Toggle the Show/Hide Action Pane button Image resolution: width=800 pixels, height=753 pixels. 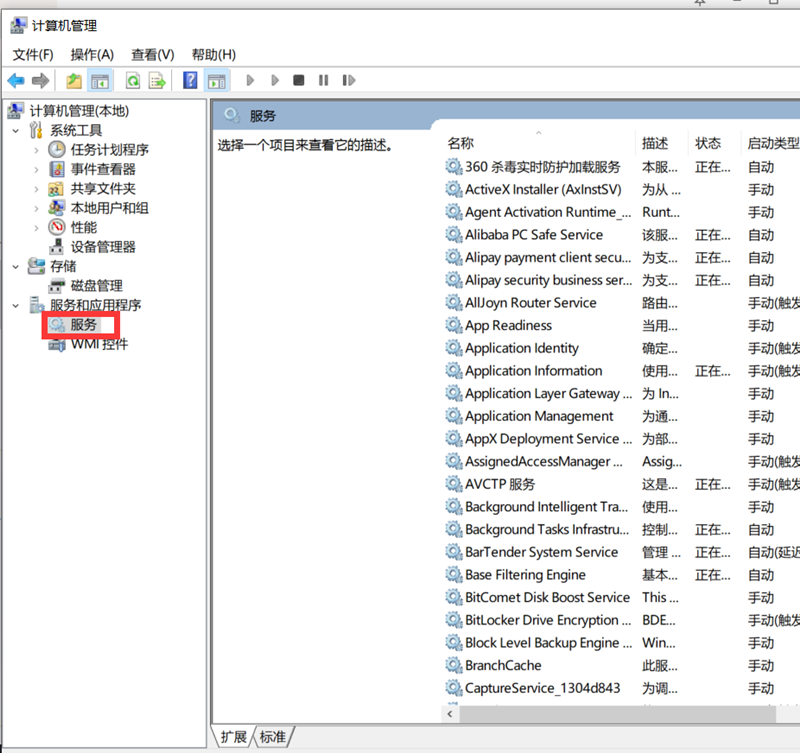click(x=216, y=81)
